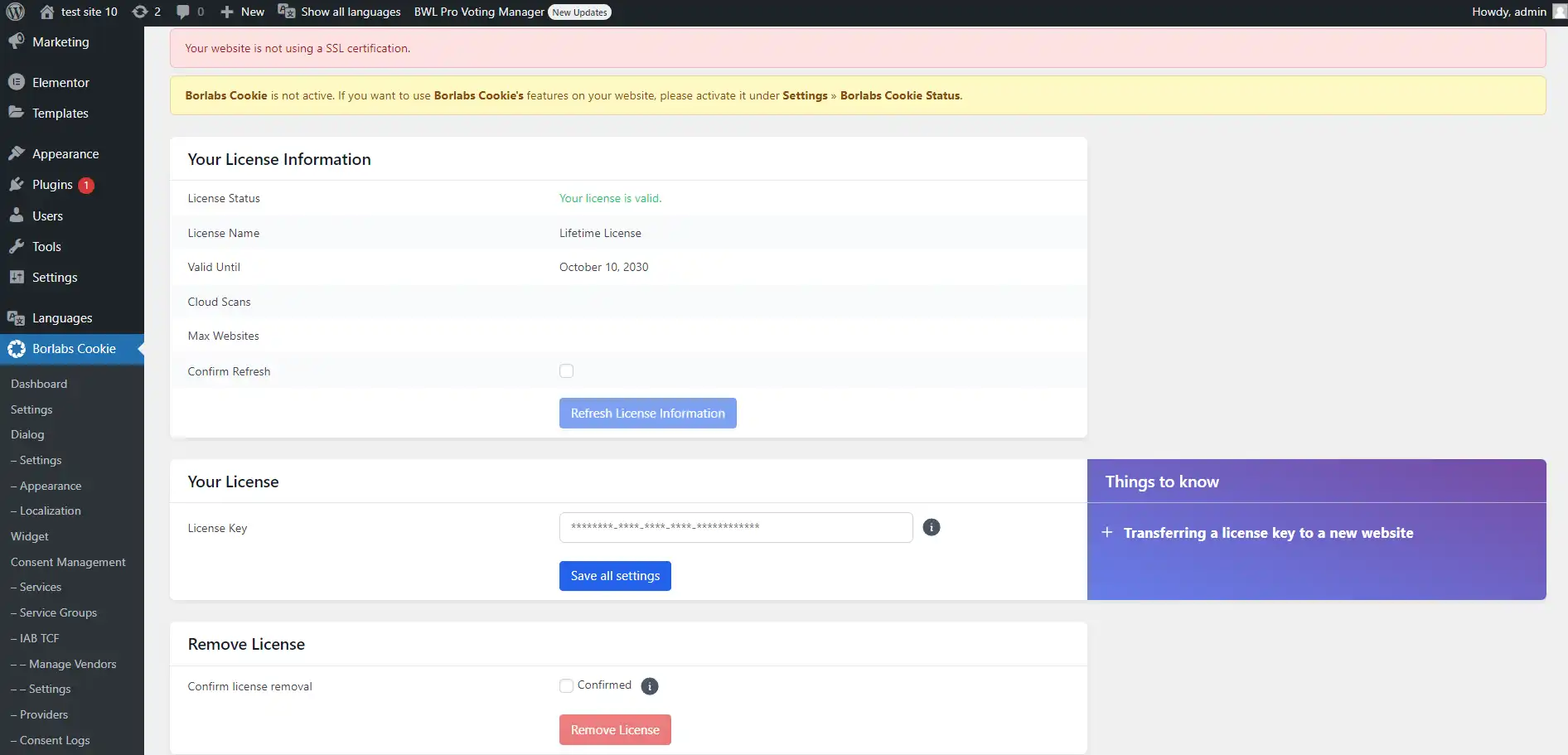
Task: Click the Languages translate icon in sidebar
Action: [x=16, y=317]
